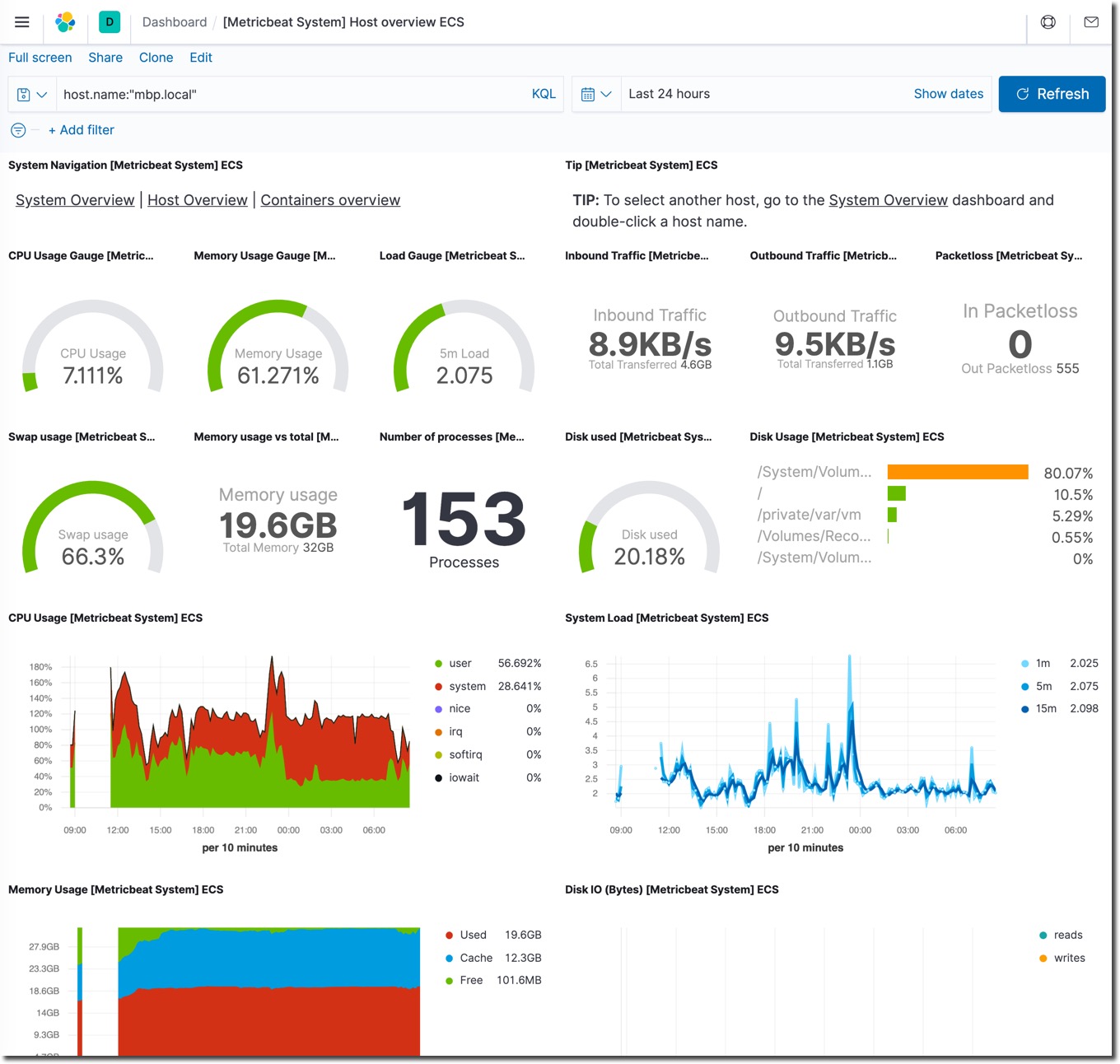Click the Elastic logo icon
This screenshot has width=1120, height=1064.
(x=65, y=22)
